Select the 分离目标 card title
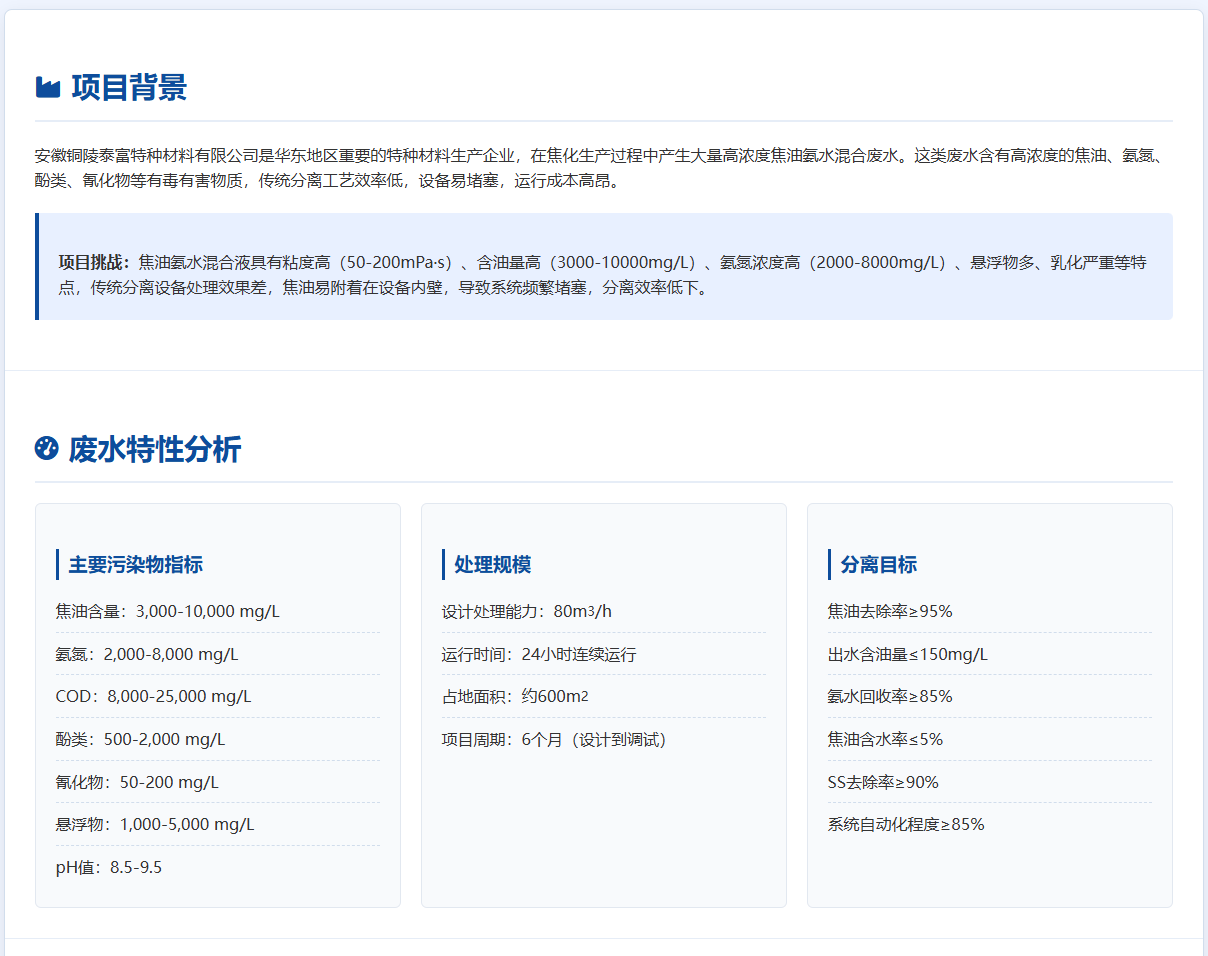1208x956 pixels. click(x=878, y=565)
